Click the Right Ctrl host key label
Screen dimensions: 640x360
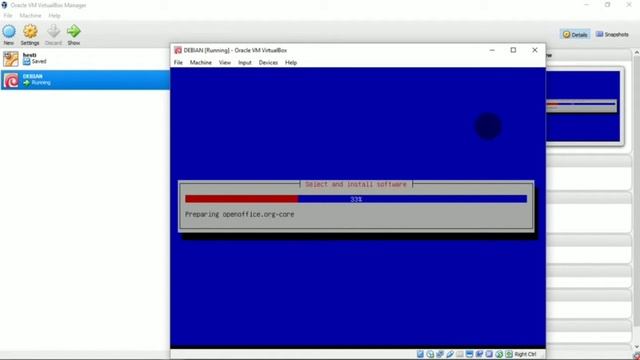pos(525,354)
